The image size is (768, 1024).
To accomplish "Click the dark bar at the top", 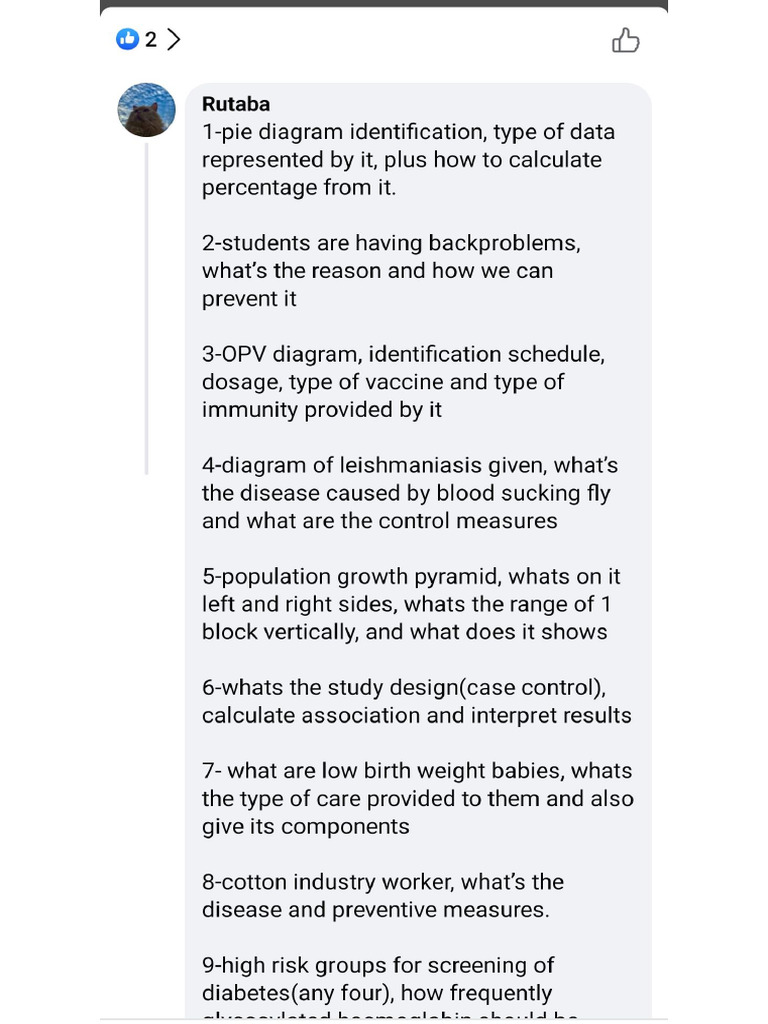I will (384, 4).
